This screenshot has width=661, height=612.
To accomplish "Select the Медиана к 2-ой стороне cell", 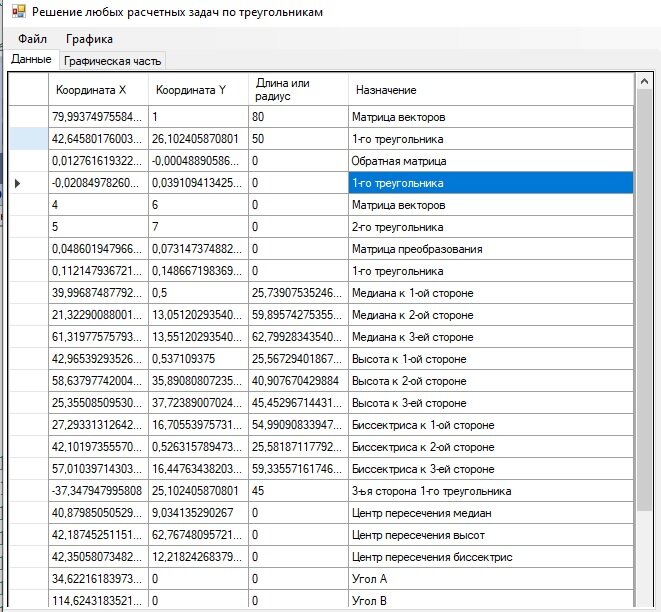I will tap(491, 315).
